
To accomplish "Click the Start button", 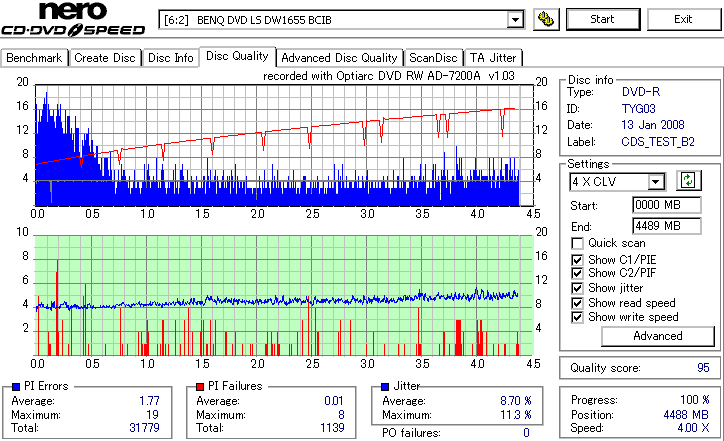I will (603, 19).
